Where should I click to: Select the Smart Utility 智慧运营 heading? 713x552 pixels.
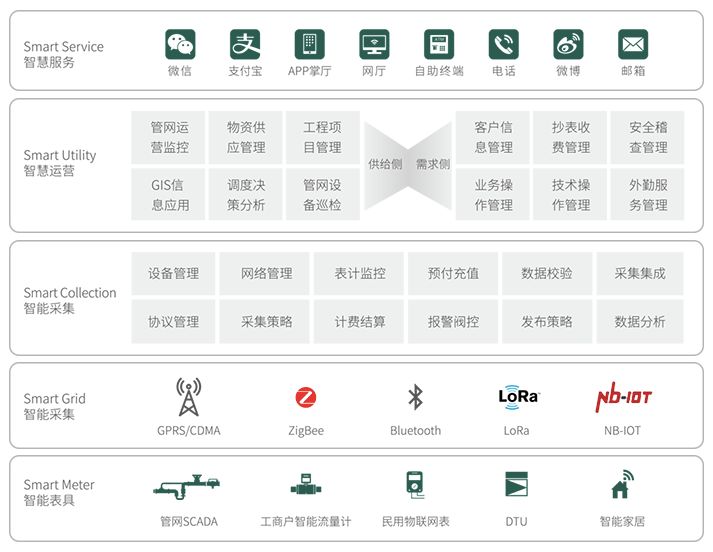pos(60,162)
